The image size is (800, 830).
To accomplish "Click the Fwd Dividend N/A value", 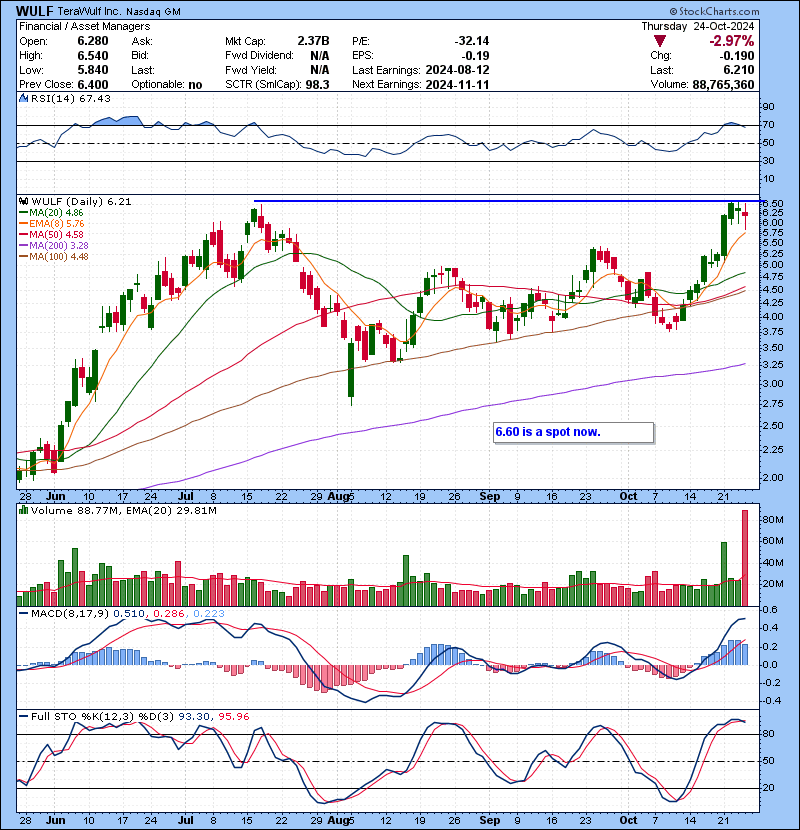I will (x=320, y=56).
